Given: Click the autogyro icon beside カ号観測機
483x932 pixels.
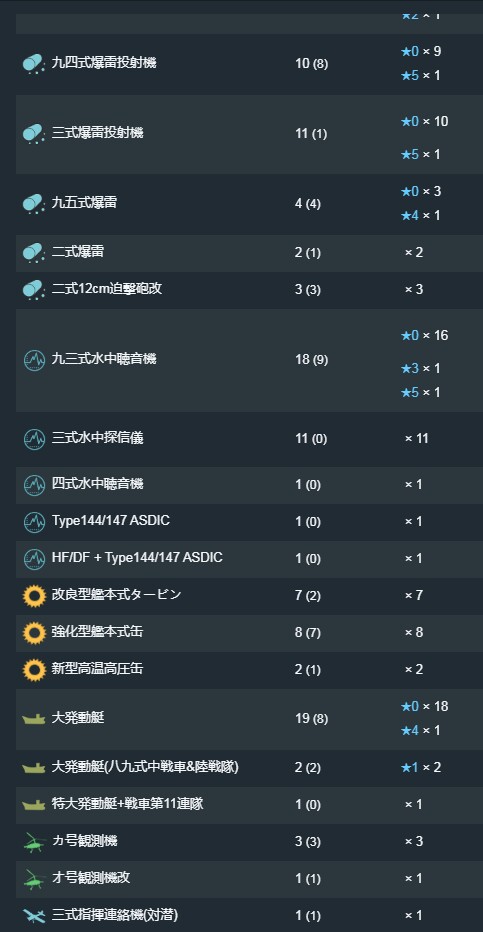Looking at the screenshot, I should coord(34,842).
